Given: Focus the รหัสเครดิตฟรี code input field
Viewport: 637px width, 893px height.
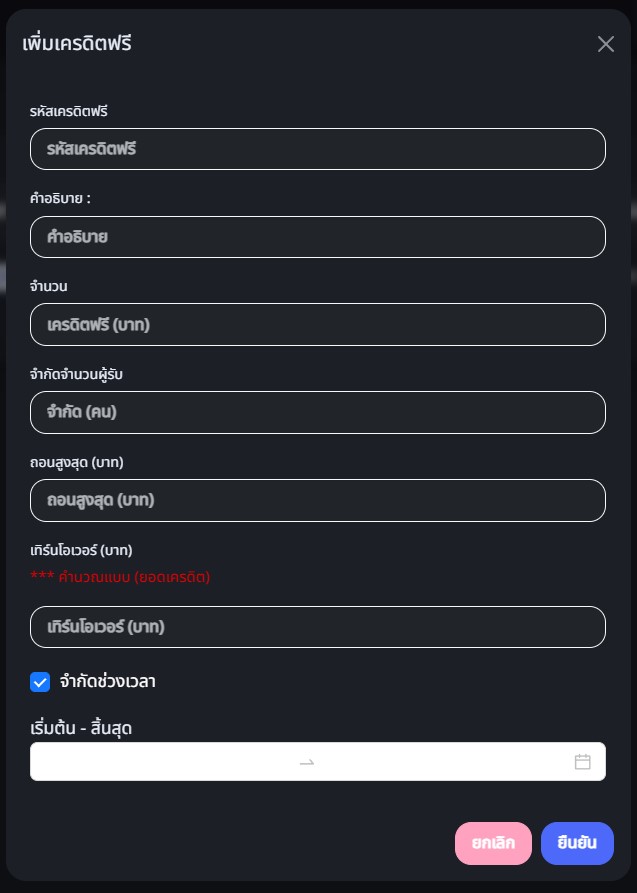Looking at the screenshot, I should [x=317, y=149].
